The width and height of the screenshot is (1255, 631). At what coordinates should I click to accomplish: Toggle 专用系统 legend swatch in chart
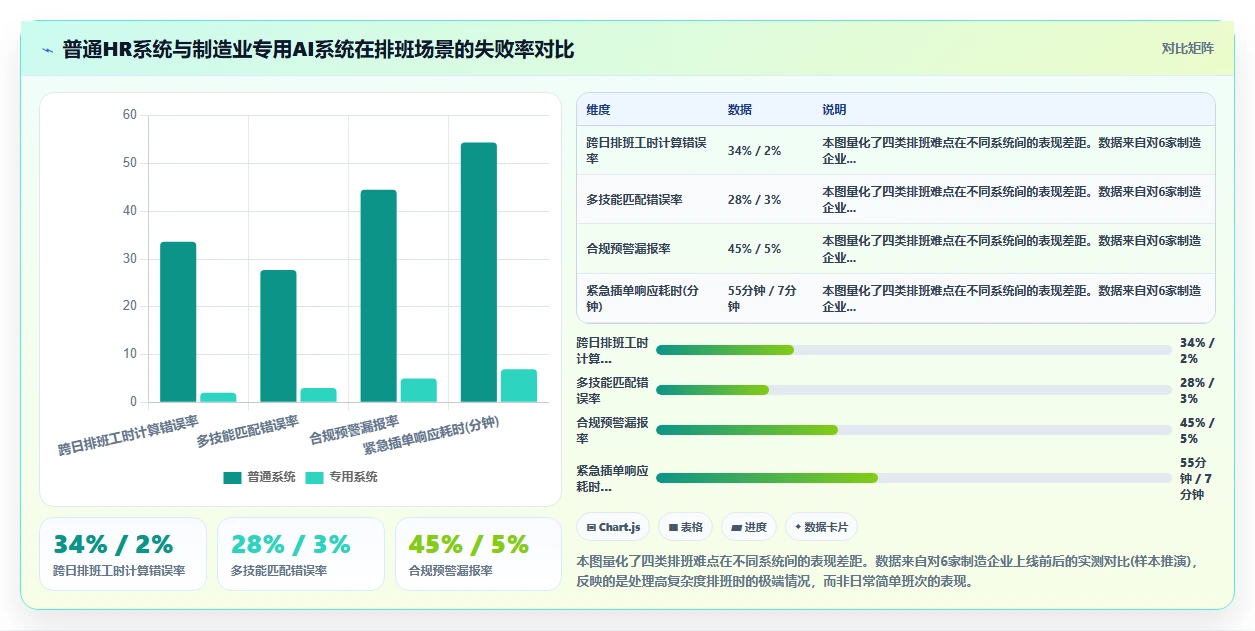pyautogui.click(x=314, y=477)
